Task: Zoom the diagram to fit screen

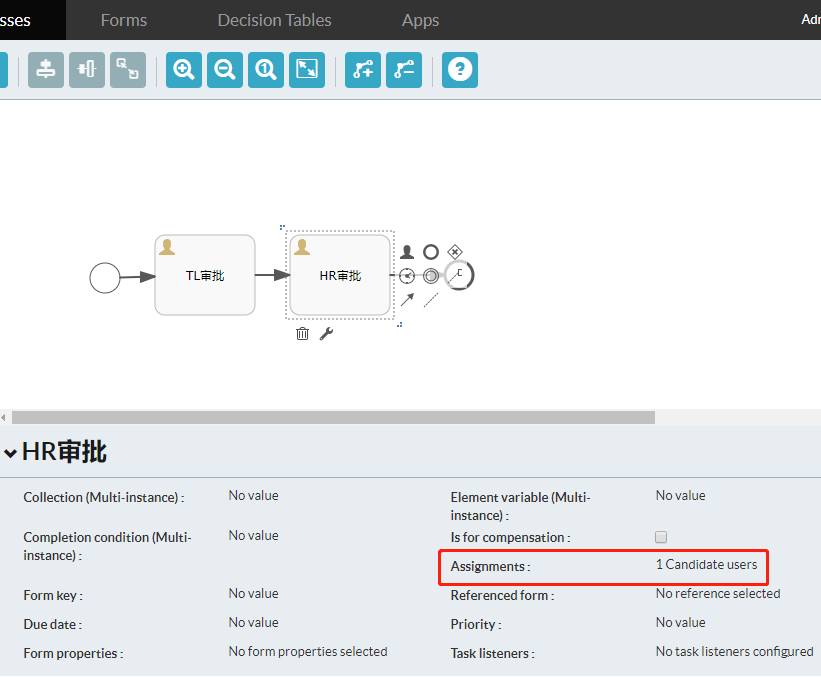Action: (x=307, y=69)
